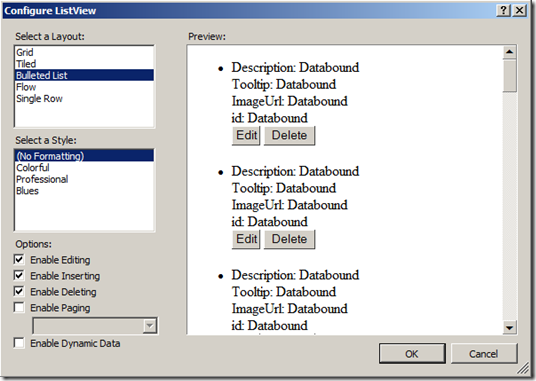Click preview scrollbar down arrow

point(509,328)
